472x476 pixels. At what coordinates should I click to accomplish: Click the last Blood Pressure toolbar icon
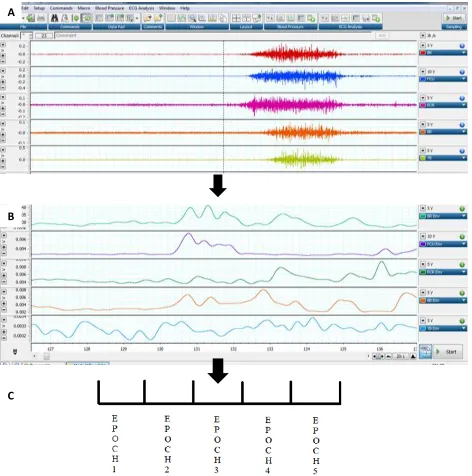coord(311,18)
